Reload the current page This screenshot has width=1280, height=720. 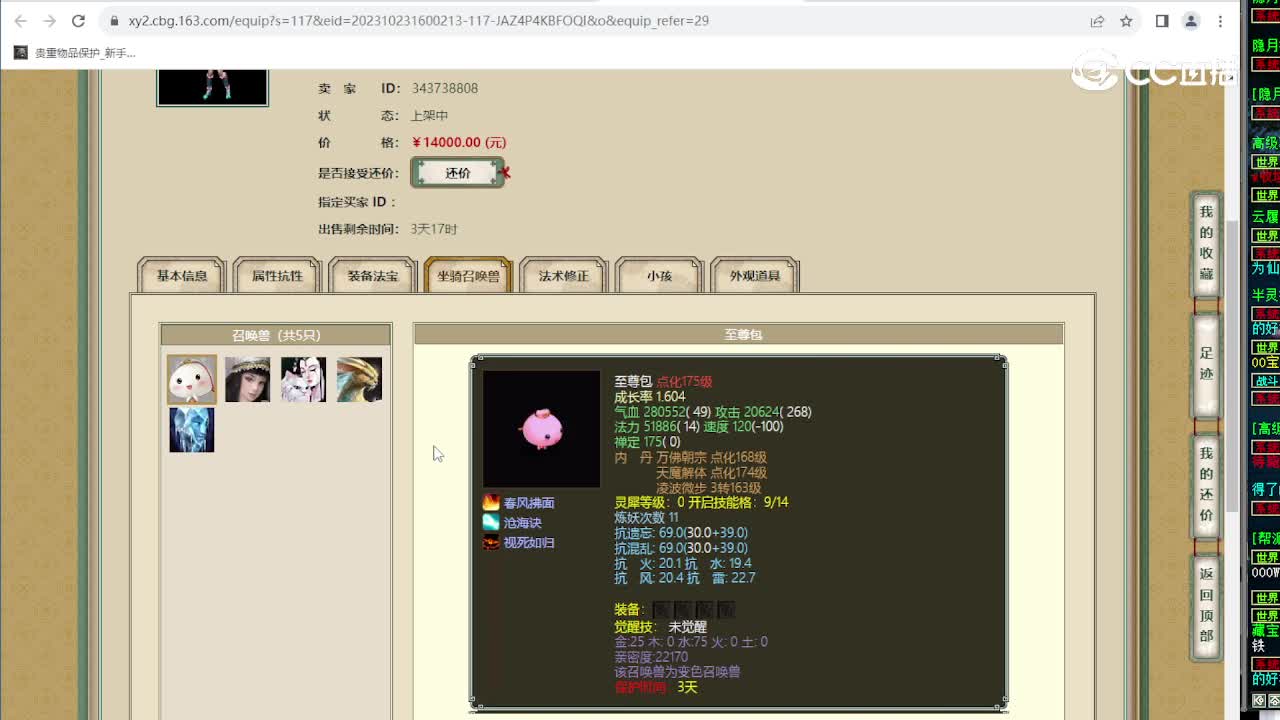tap(79, 20)
